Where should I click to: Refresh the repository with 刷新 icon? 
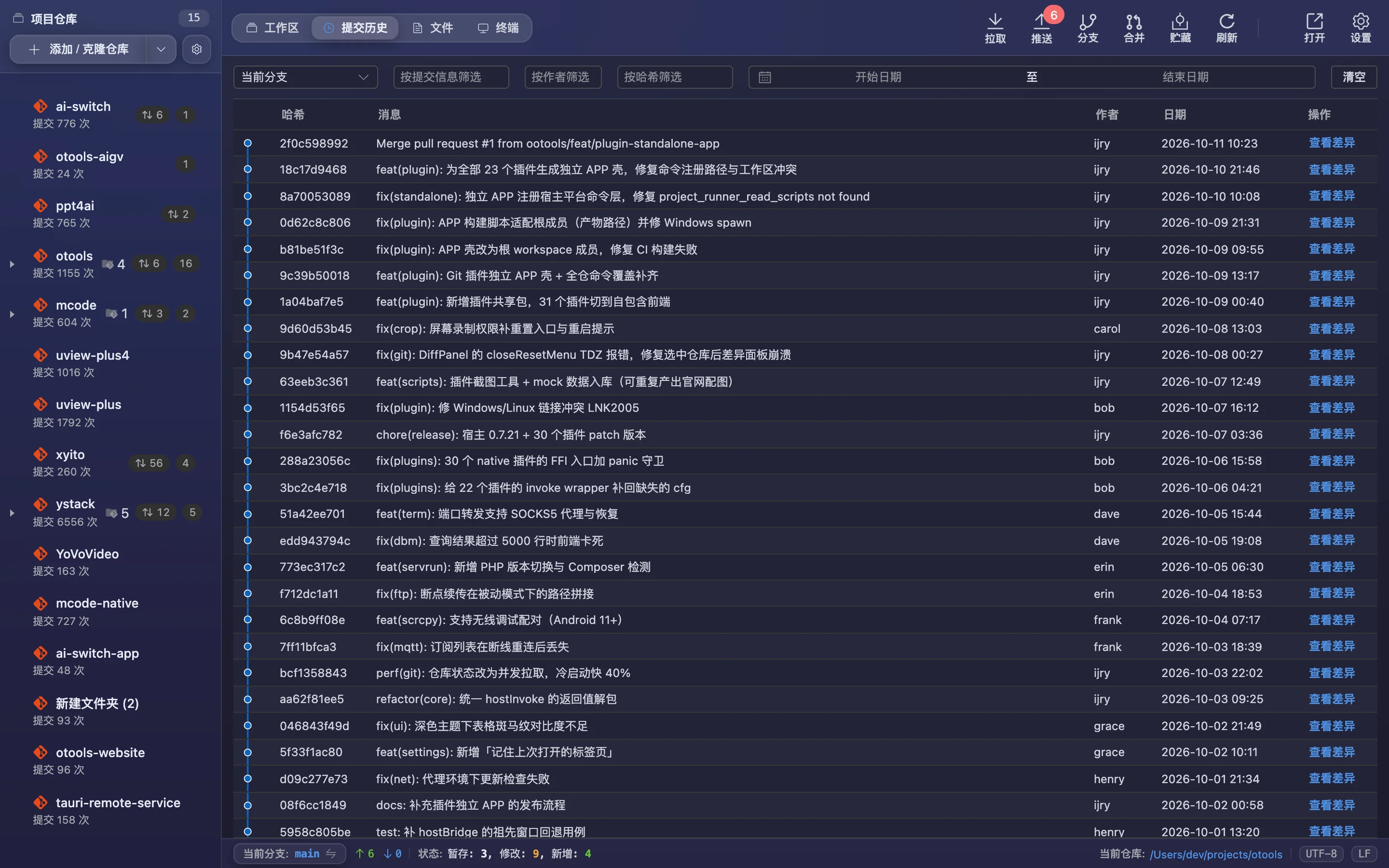point(1226,28)
